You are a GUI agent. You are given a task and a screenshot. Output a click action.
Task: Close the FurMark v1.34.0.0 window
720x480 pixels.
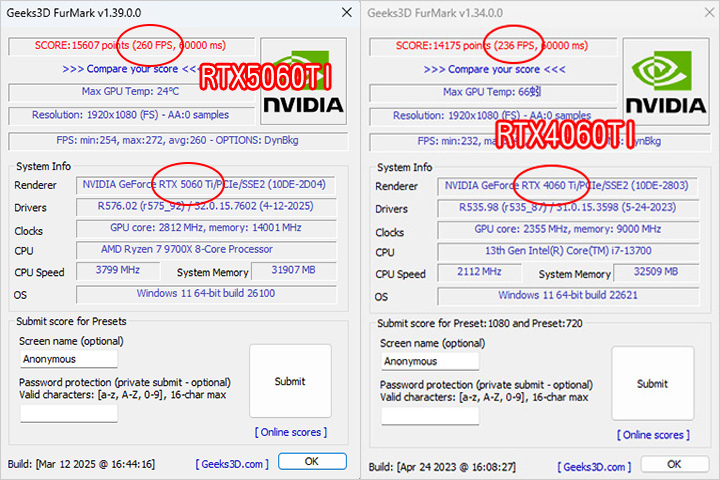pos(709,12)
